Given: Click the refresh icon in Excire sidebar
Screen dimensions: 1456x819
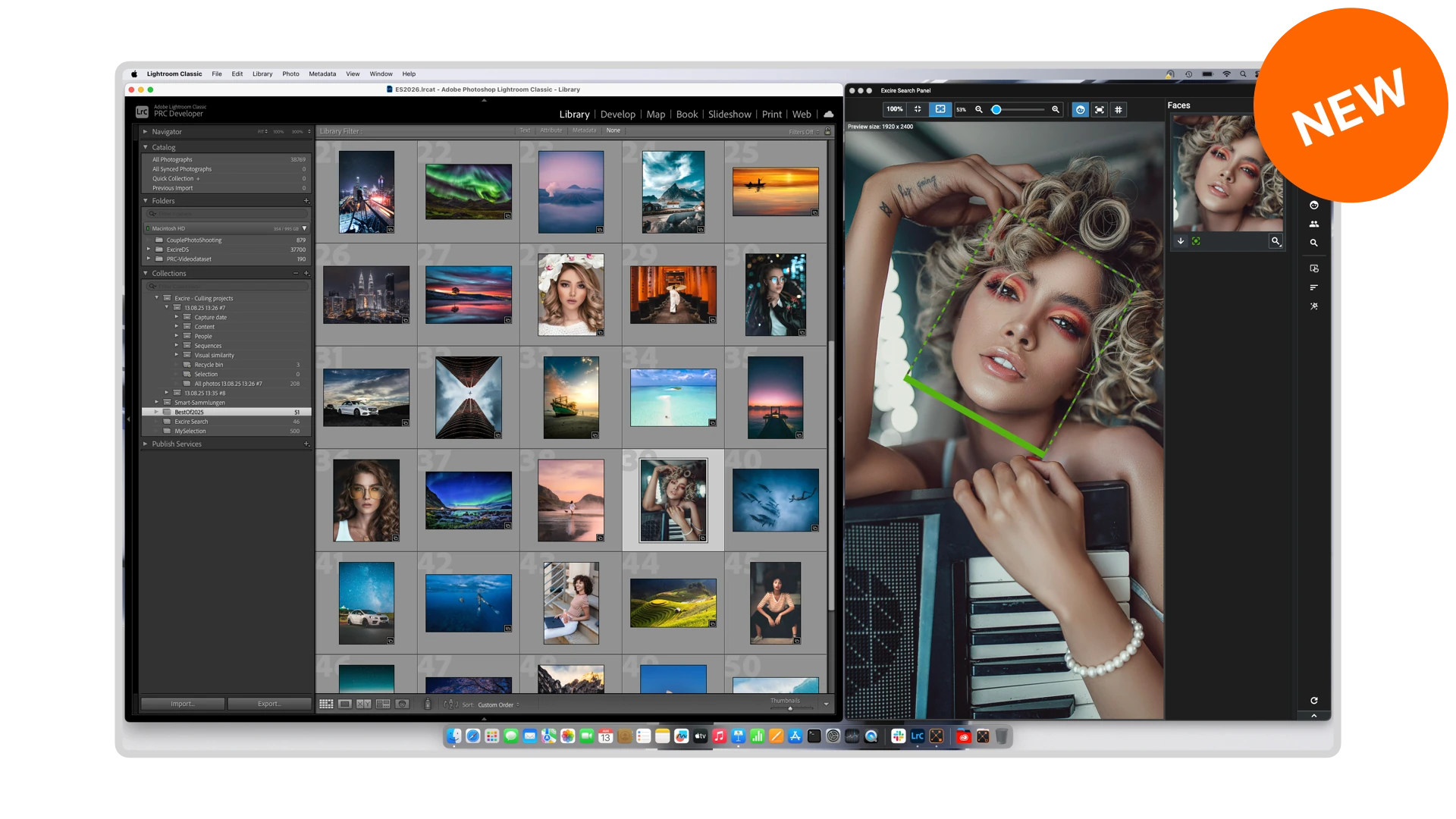Looking at the screenshot, I should coord(1314,701).
